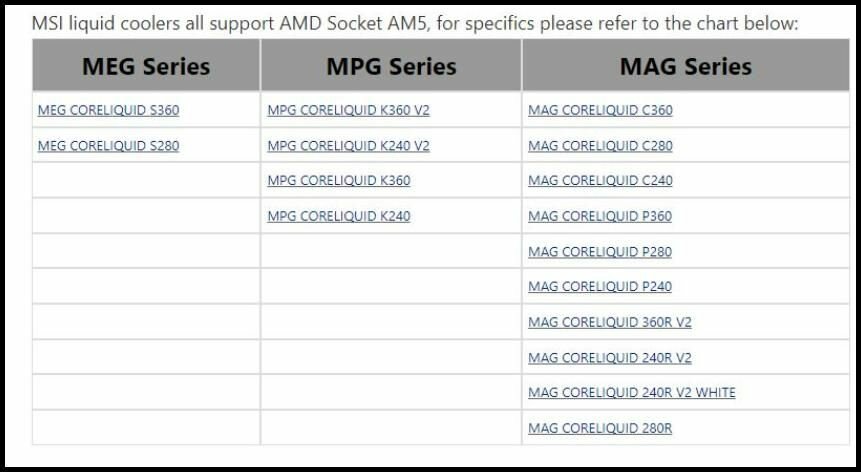Screen dimensions: 861x472
Task: Click the MPG CORELIQUID K360 V2 link
Action: (x=348, y=110)
